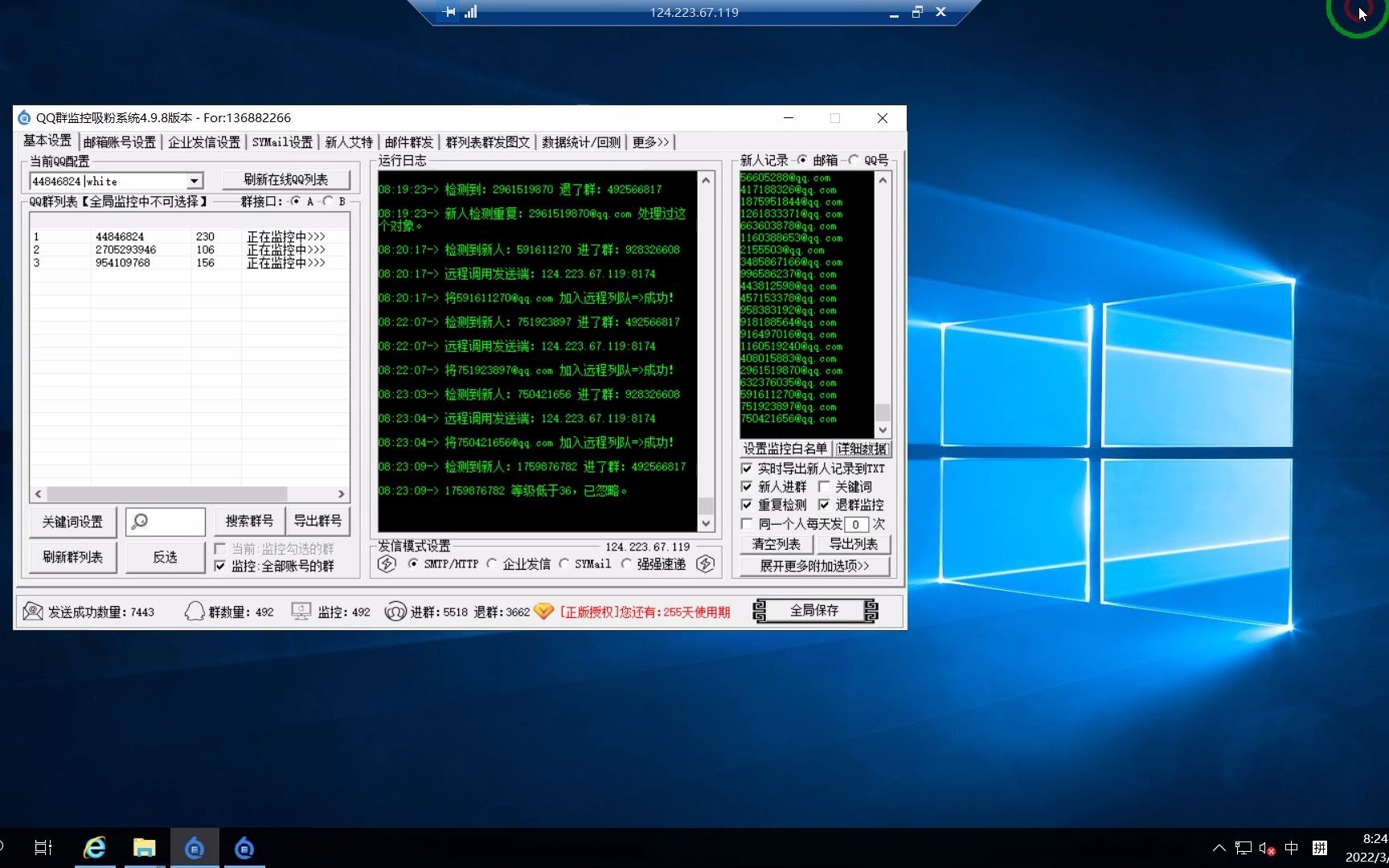Click the app icon in the window title bar
This screenshot has width=1389, height=868.
click(x=24, y=118)
